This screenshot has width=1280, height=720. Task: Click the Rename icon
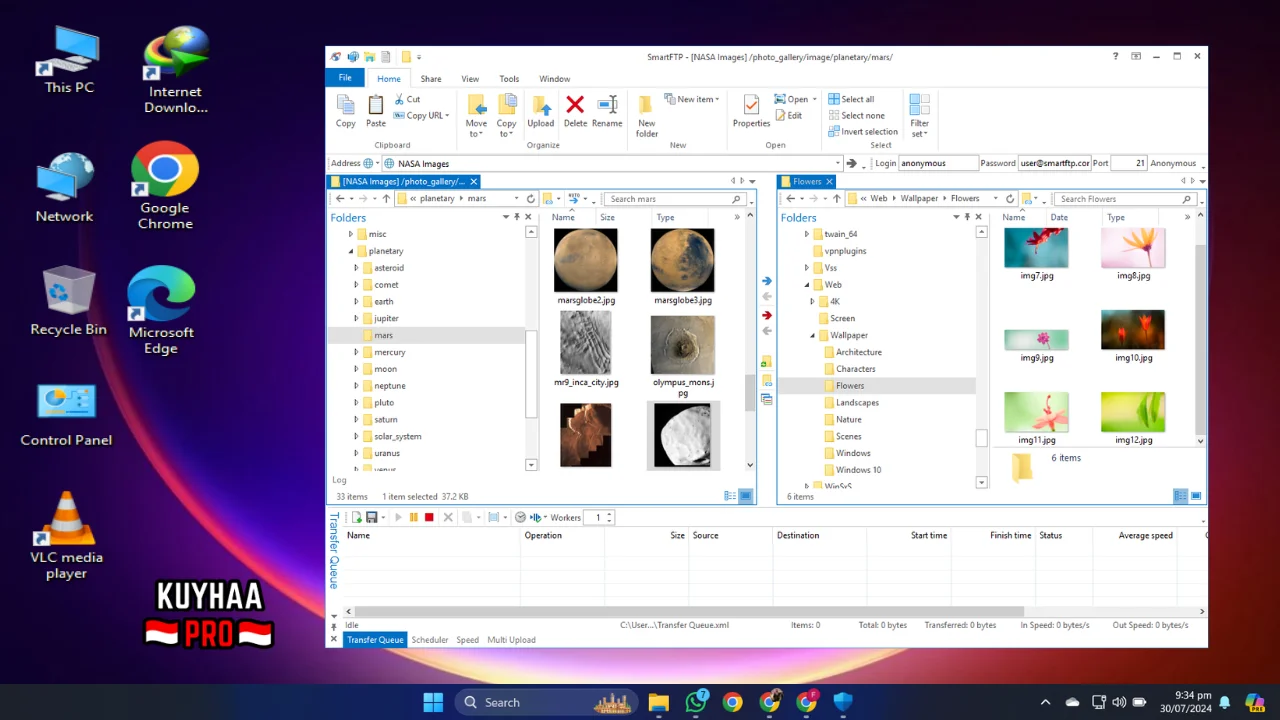607,110
